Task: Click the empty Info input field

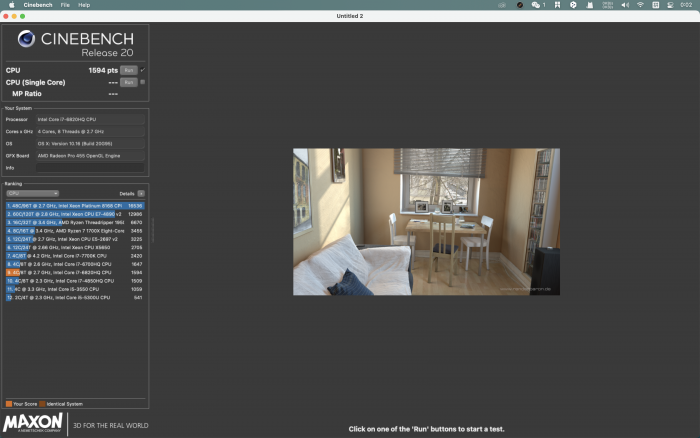Action: click(x=90, y=168)
